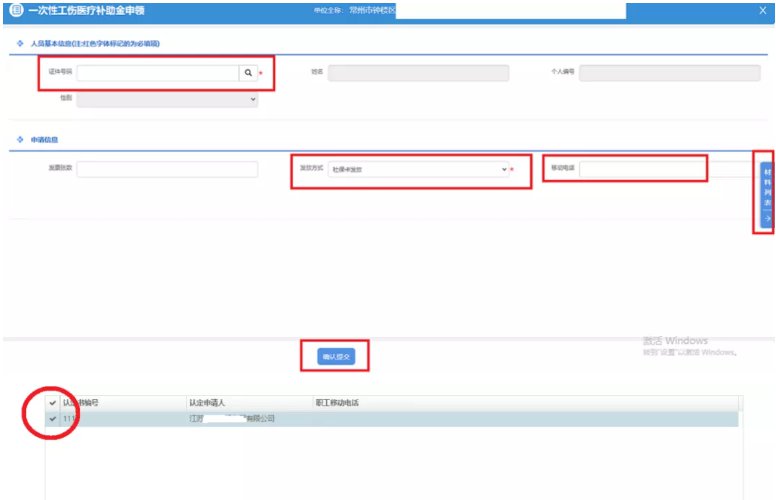This screenshot has height=500, width=776.
Task: Click the form icon beside the 一次性工伤医疗补助金申领 title
Action: click(x=16, y=11)
